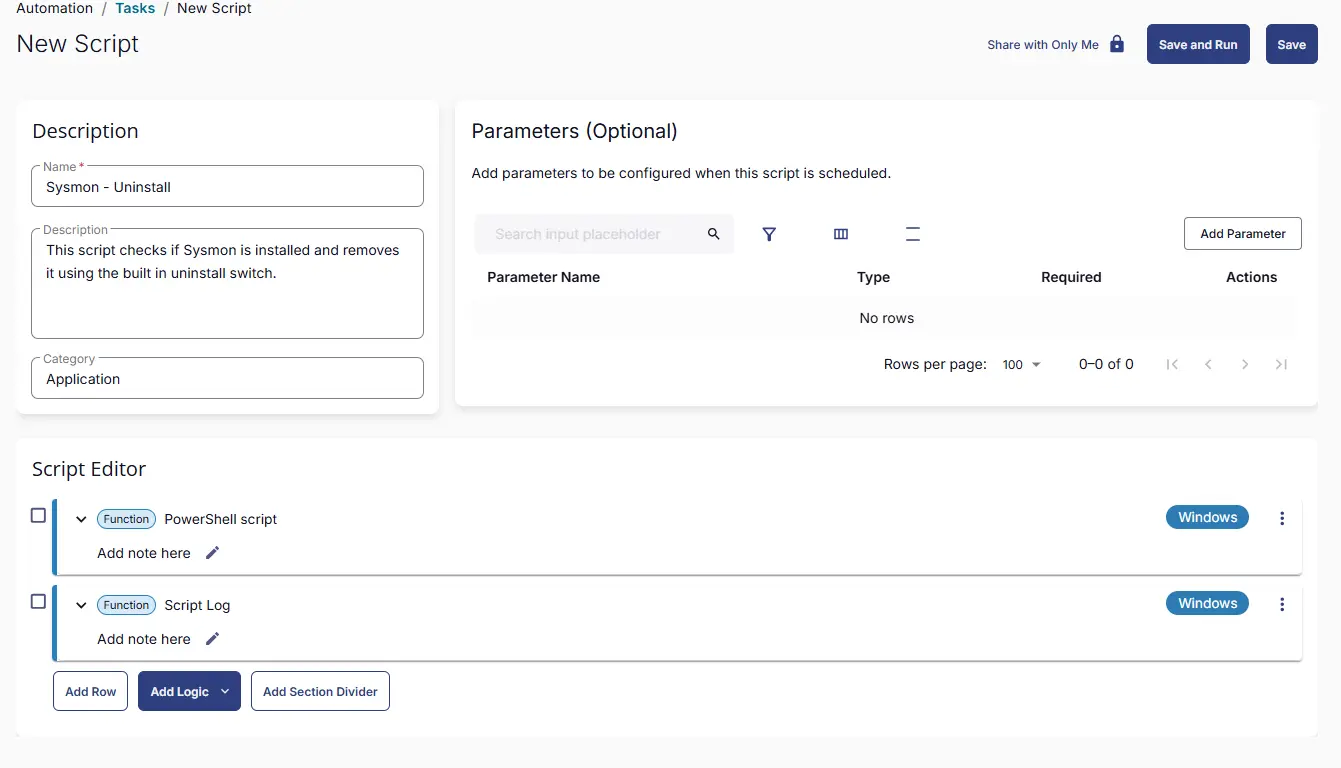Open the column chooser icon in Parameters
The width and height of the screenshot is (1341, 768).
(x=841, y=234)
